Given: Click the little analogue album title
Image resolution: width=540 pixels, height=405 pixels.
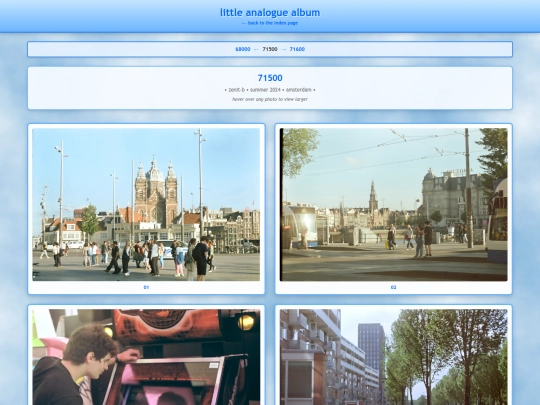Looking at the screenshot, I should point(270,13).
